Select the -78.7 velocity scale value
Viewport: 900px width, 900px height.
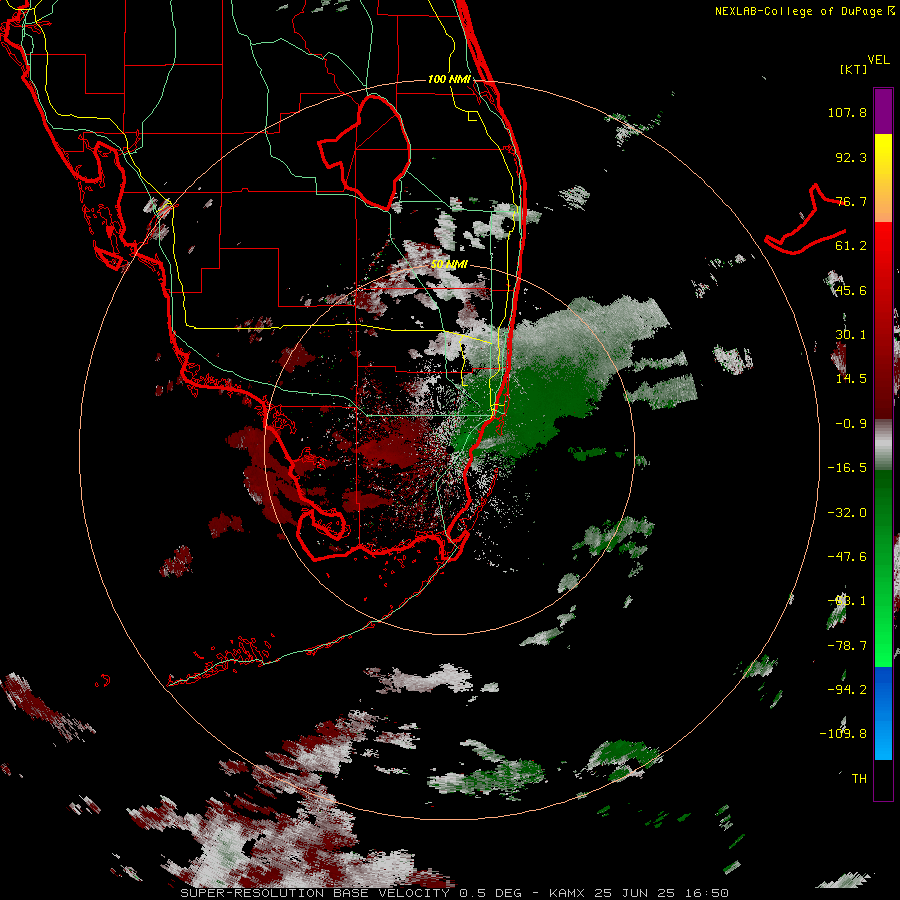(x=847, y=646)
